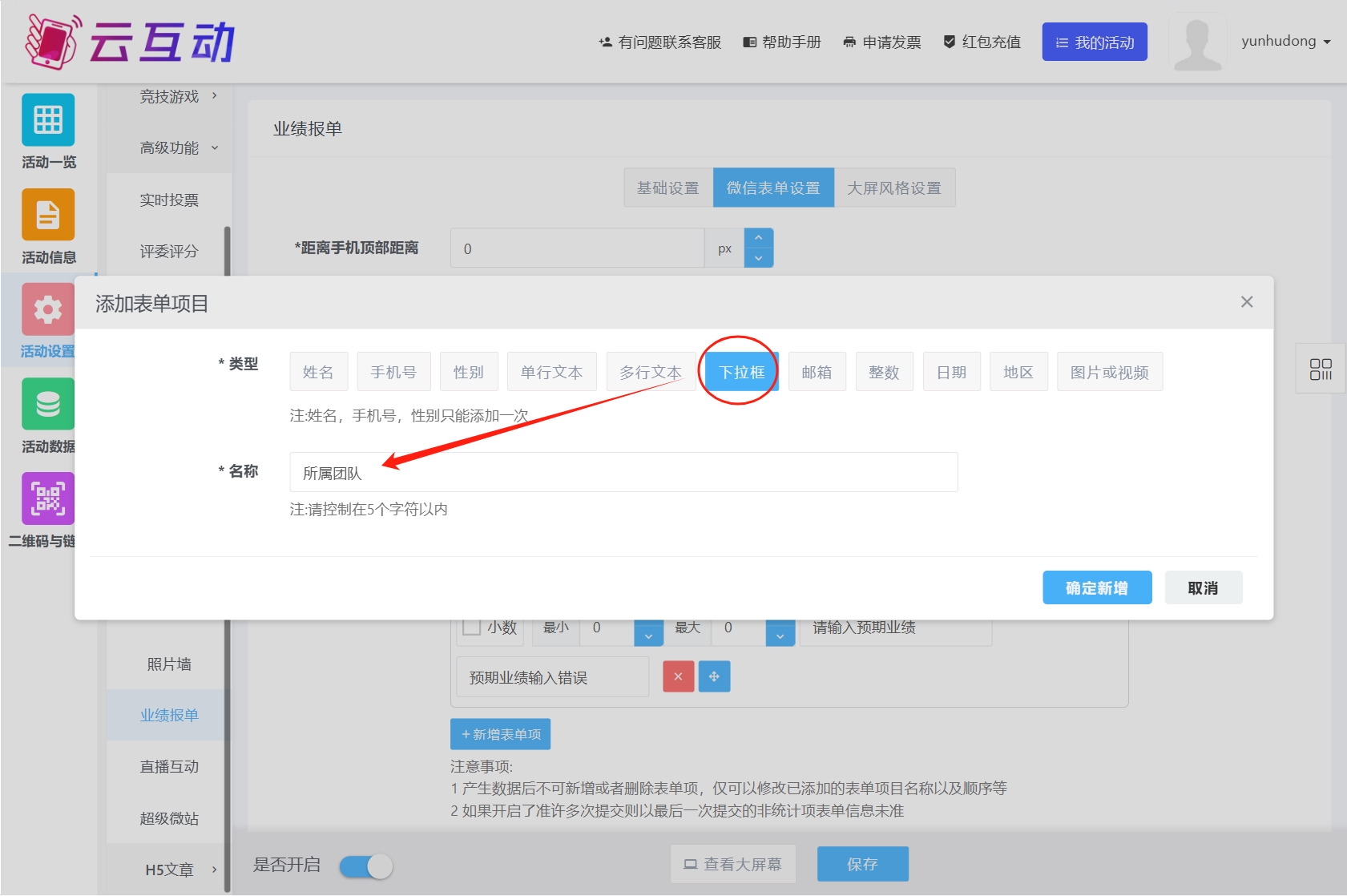Open the 最大 value stepper arrow

click(x=780, y=633)
